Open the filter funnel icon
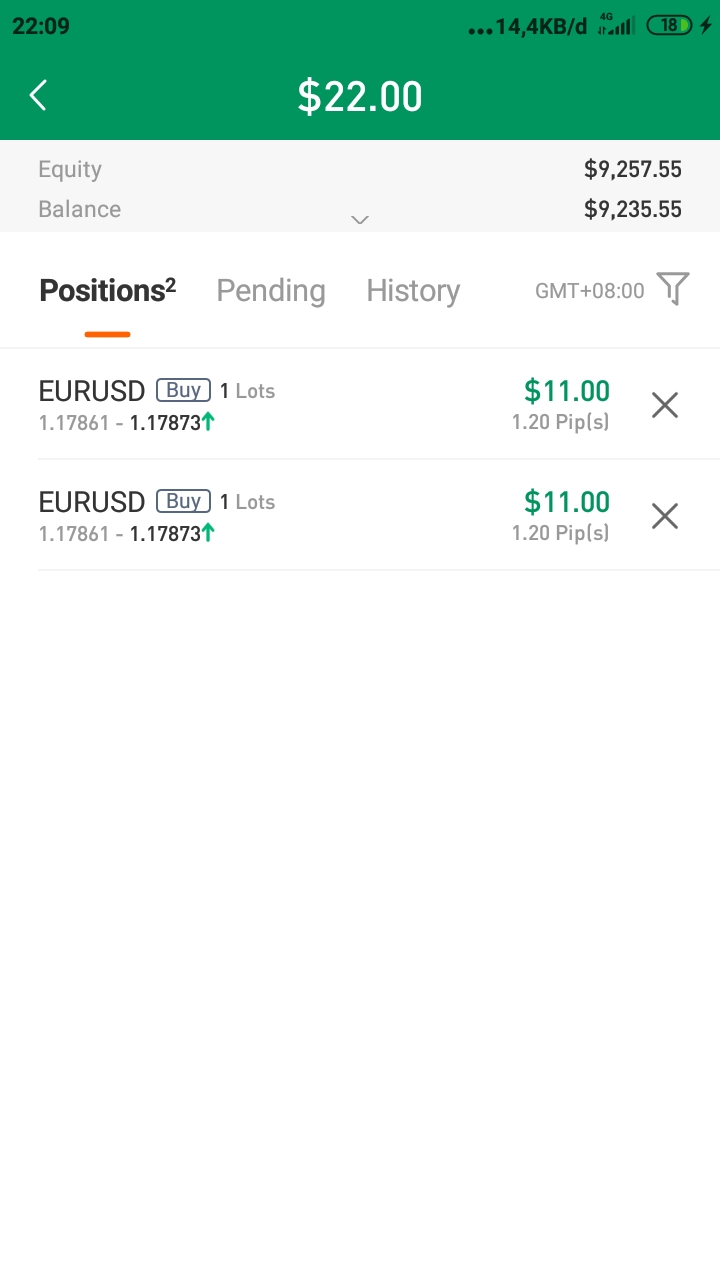The width and height of the screenshot is (720, 1280). coord(673,289)
